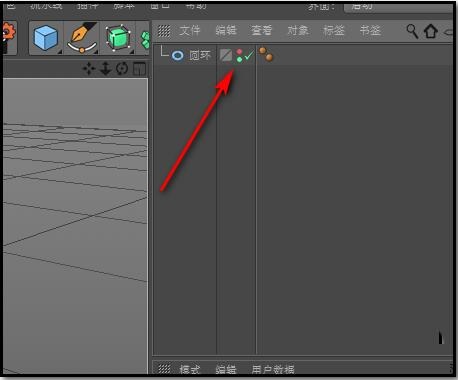Open the 模式 menu in Attribute Manager
The height and width of the screenshot is (380, 458).
(190, 369)
